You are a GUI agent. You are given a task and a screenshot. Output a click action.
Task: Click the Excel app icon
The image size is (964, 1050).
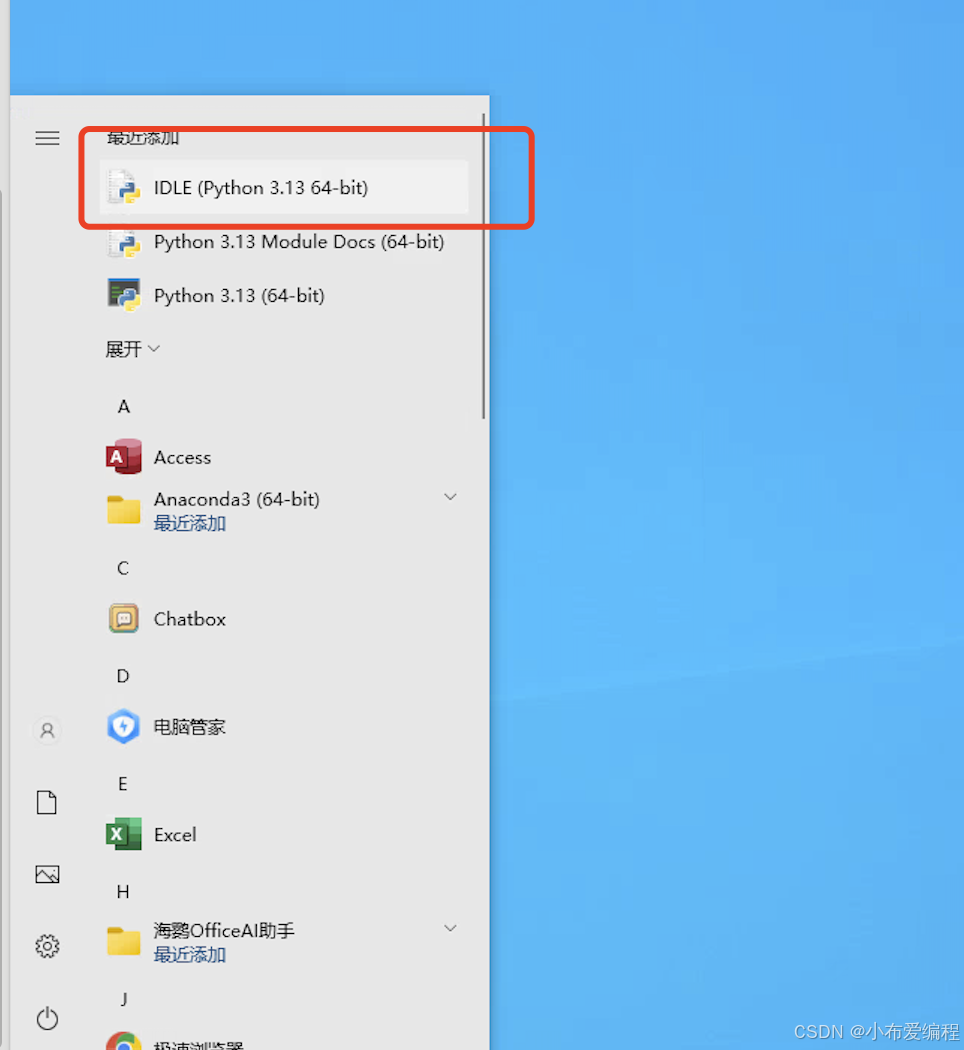click(x=124, y=834)
